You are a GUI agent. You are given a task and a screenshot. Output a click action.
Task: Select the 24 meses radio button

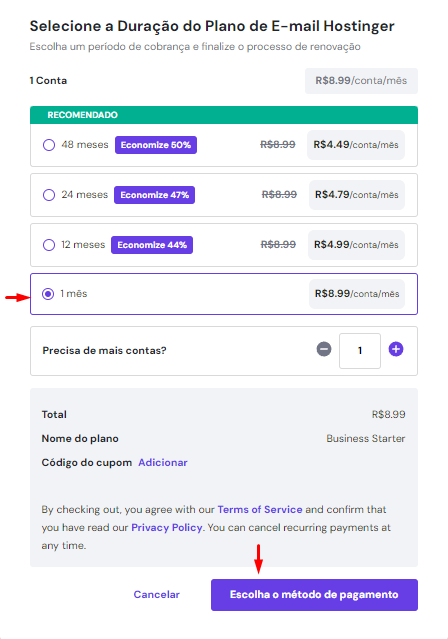(49, 195)
